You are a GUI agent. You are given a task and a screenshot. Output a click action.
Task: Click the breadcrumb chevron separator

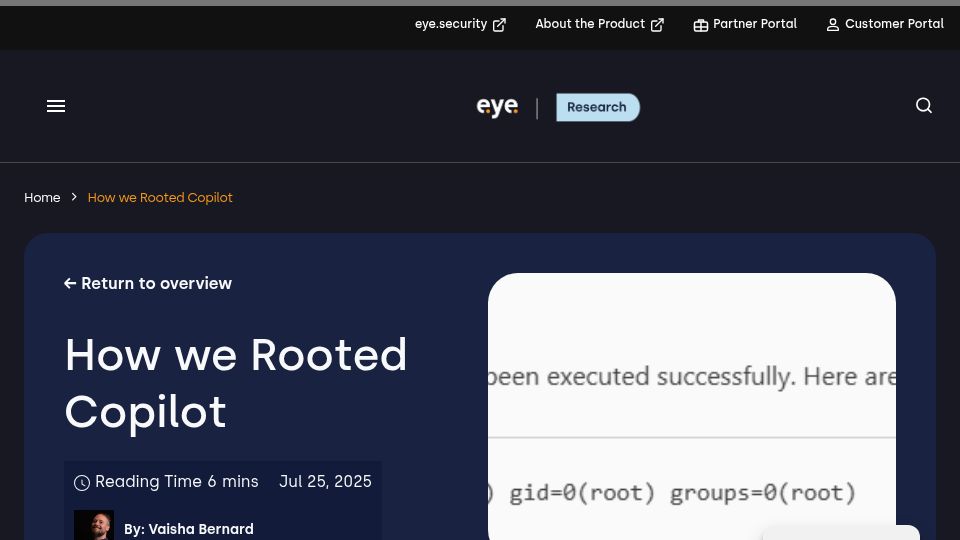pos(74,197)
